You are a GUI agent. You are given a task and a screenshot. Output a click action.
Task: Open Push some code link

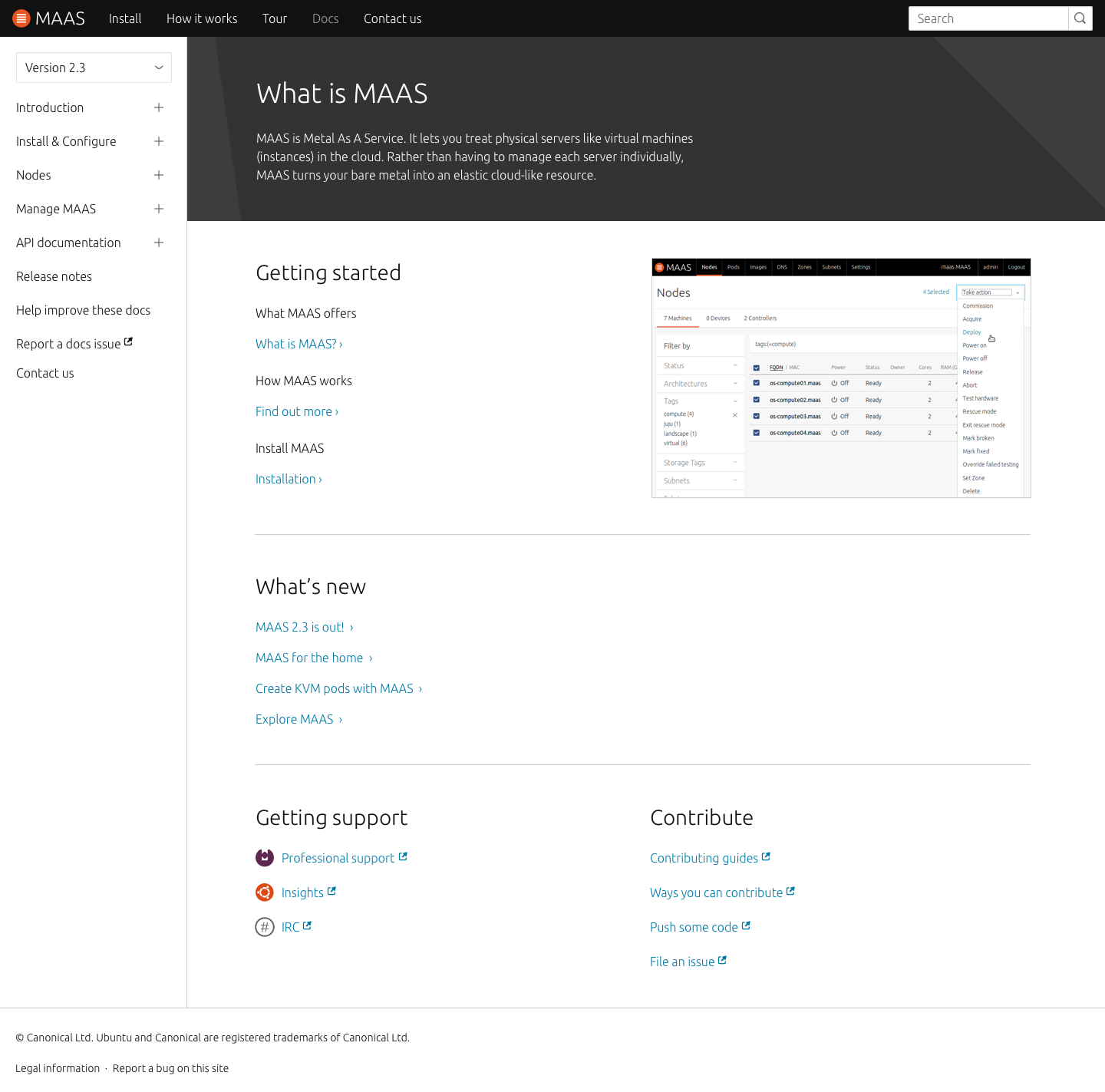(x=700, y=927)
